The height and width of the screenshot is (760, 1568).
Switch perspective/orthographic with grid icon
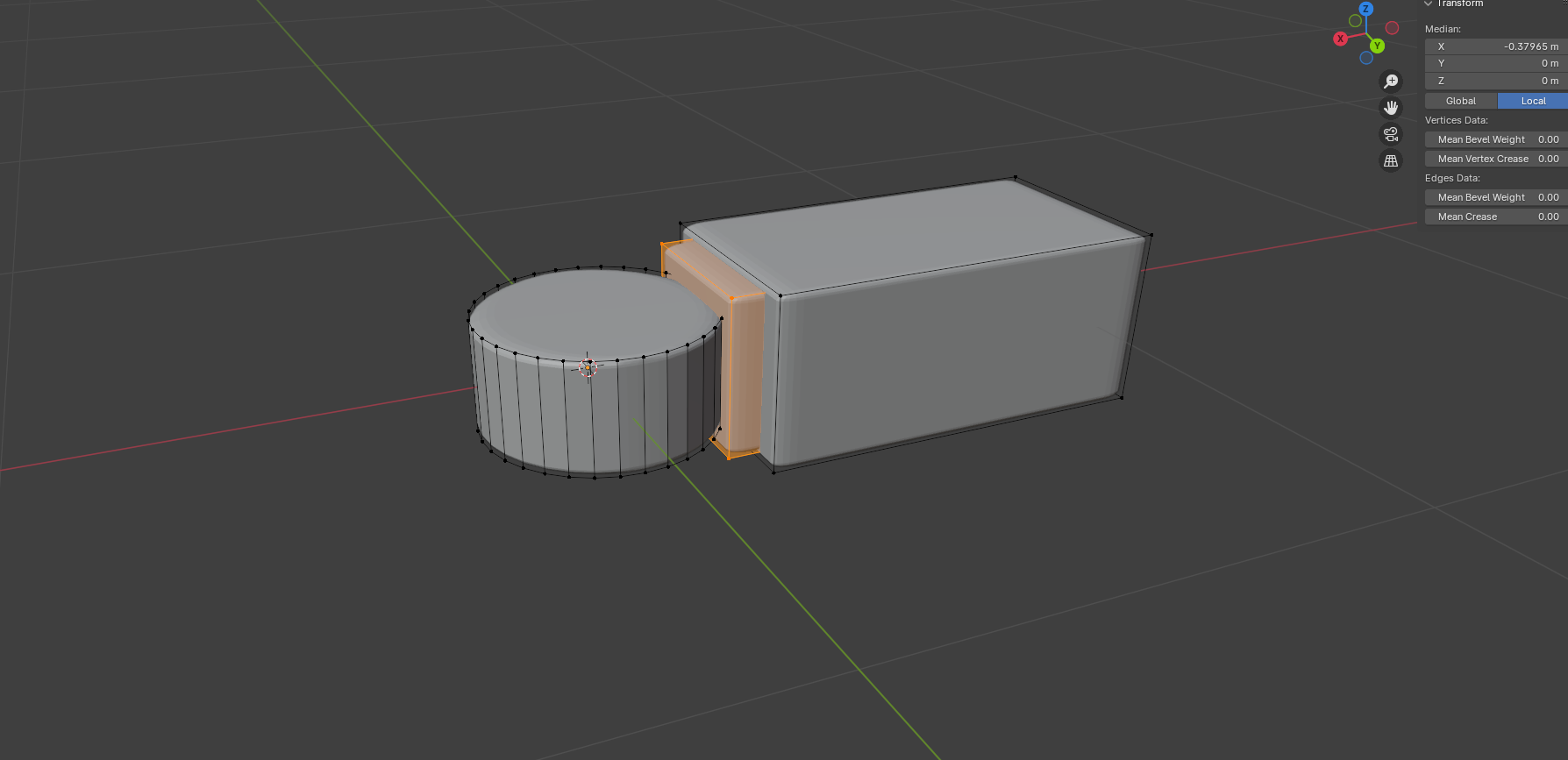coord(1391,160)
